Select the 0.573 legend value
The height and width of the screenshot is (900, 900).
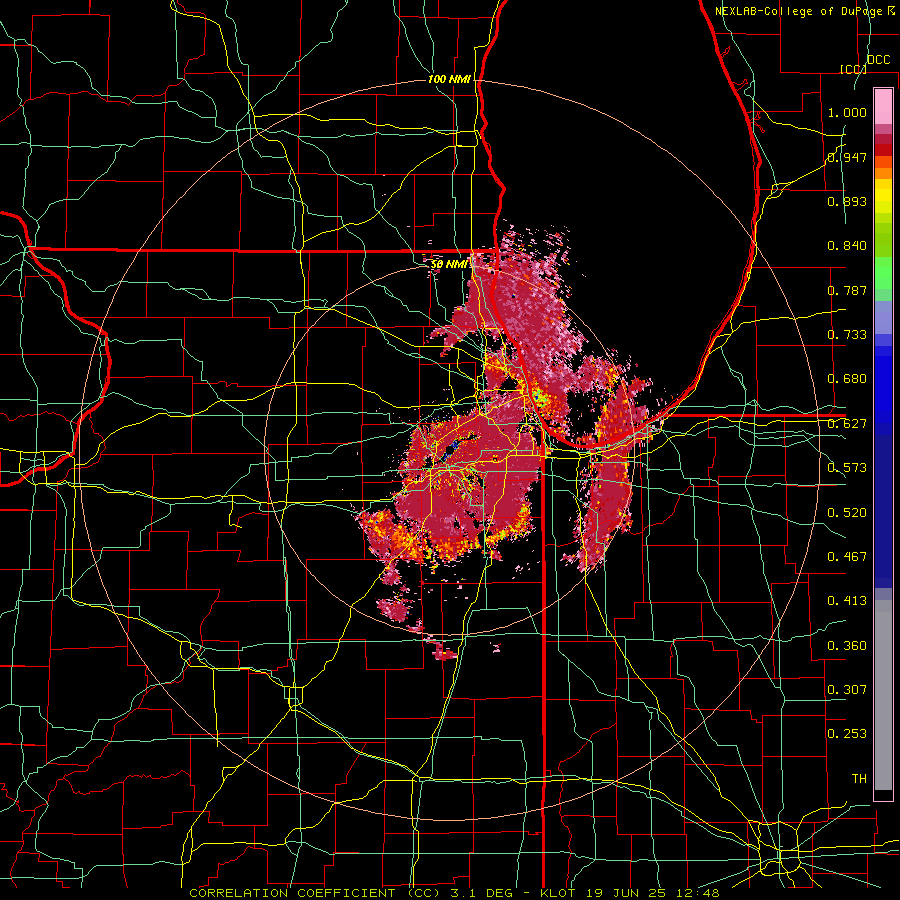coord(847,468)
